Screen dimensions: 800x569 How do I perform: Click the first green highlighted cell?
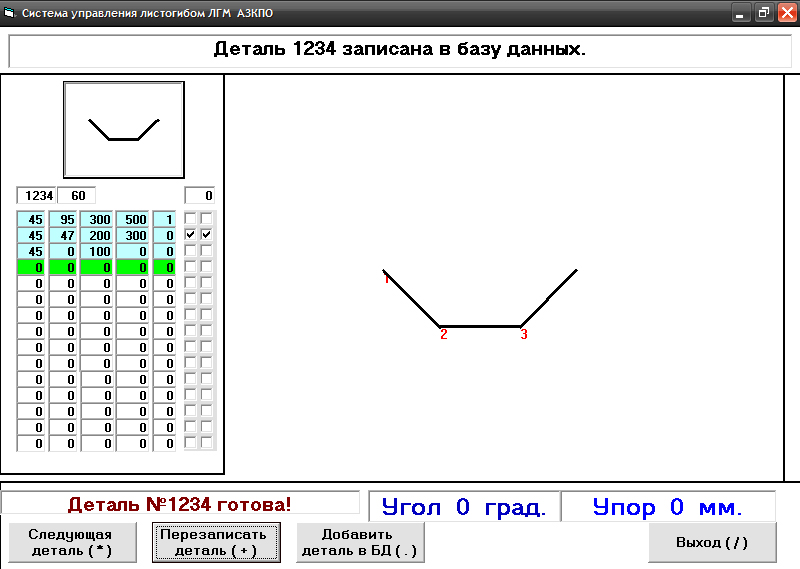point(31,267)
